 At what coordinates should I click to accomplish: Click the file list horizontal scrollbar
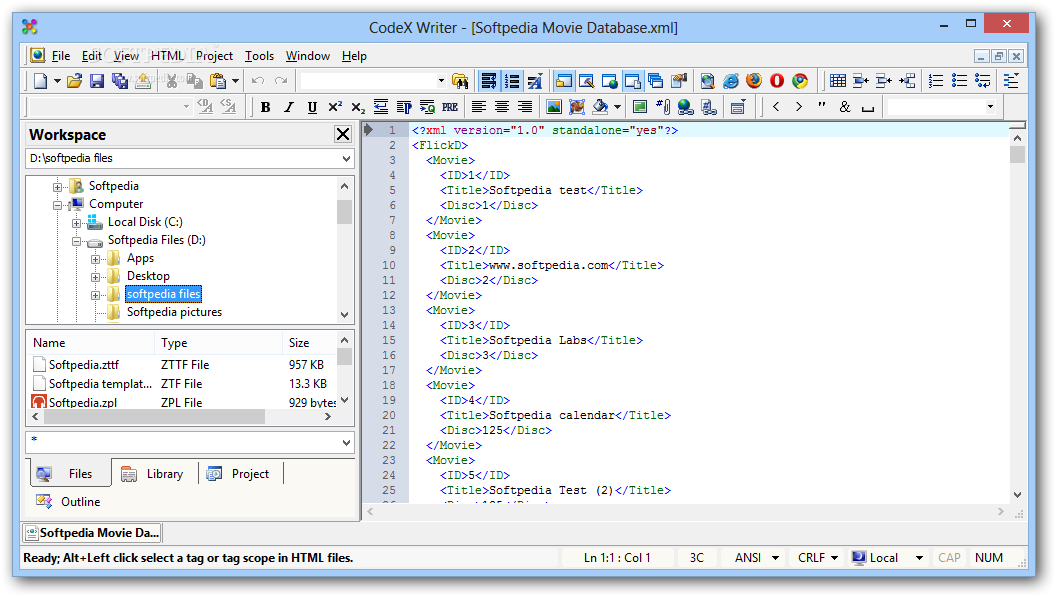pos(155,417)
